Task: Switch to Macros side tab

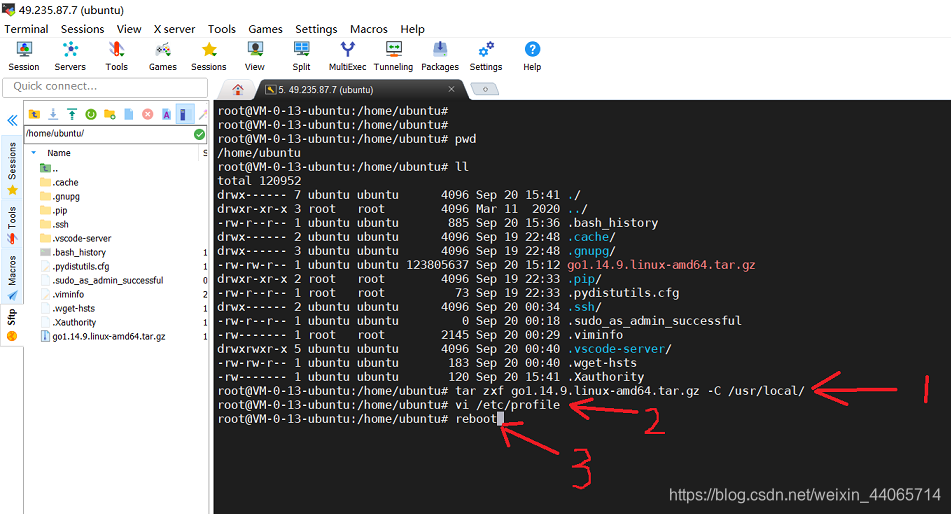Action: (x=12, y=277)
